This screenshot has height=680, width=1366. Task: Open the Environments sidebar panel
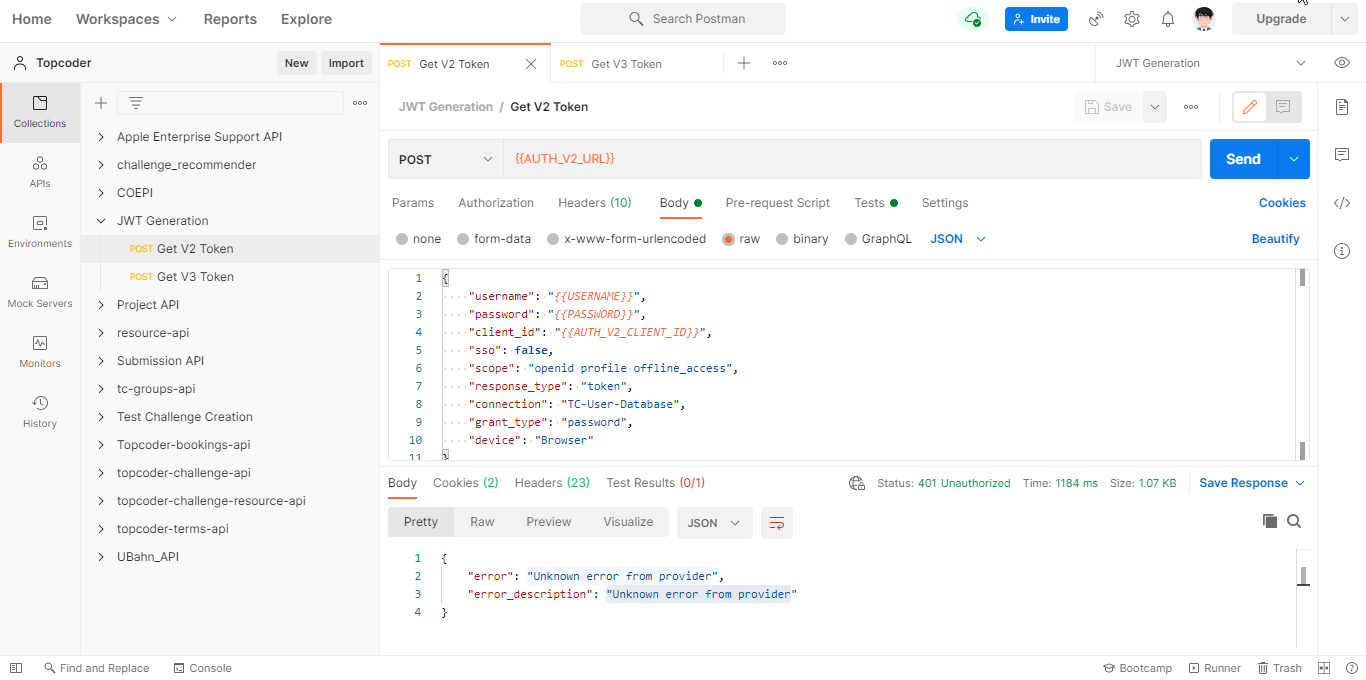coord(40,232)
